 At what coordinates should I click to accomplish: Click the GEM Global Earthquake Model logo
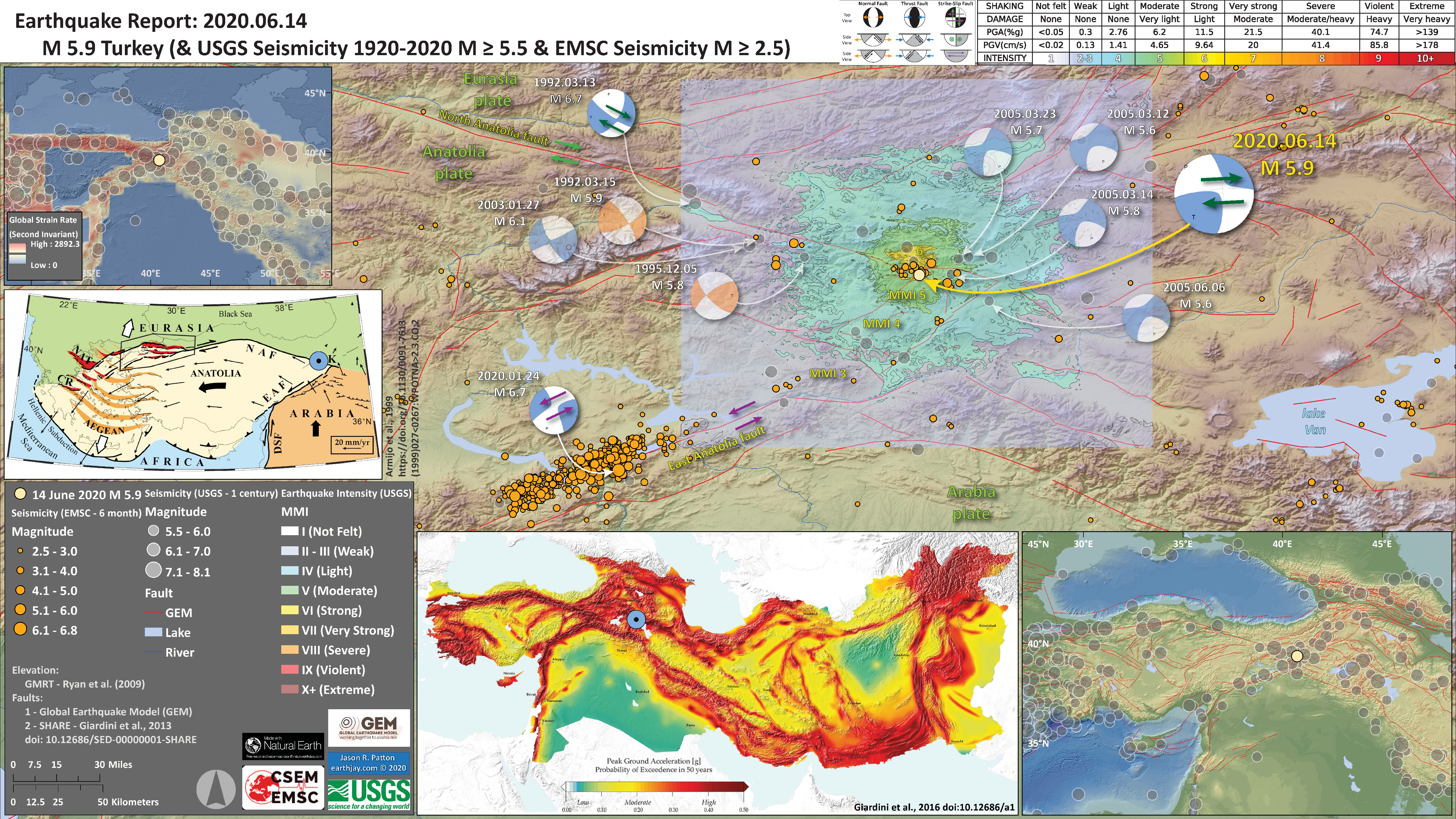point(369,727)
